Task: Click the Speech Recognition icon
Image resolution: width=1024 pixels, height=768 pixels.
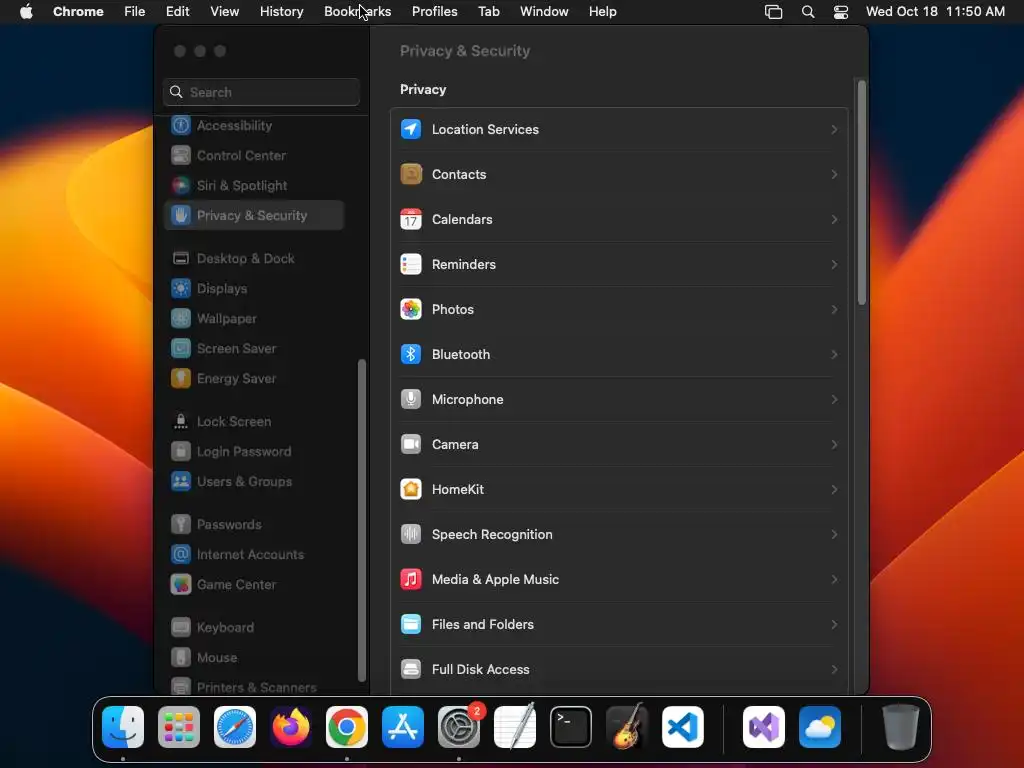Action: [x=411, y=534]
